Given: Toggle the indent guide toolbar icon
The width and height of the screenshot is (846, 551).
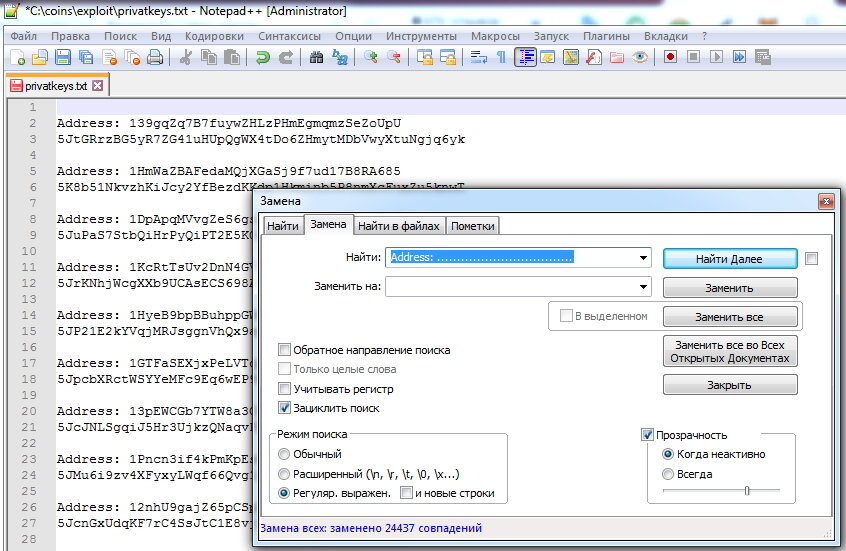Looking at the screenshot, I should coord(525,57).
